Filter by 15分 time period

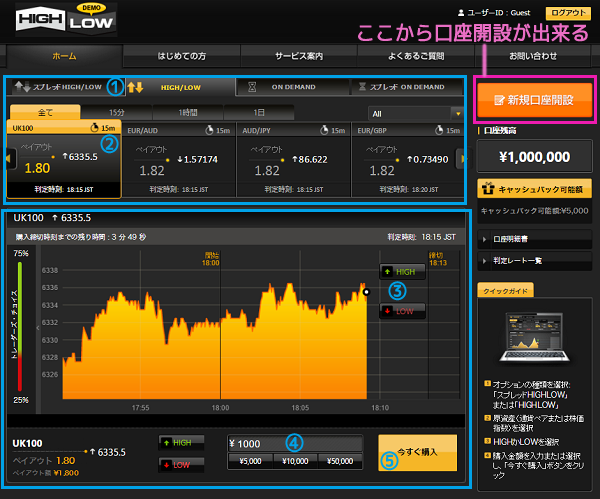[116, 113]
